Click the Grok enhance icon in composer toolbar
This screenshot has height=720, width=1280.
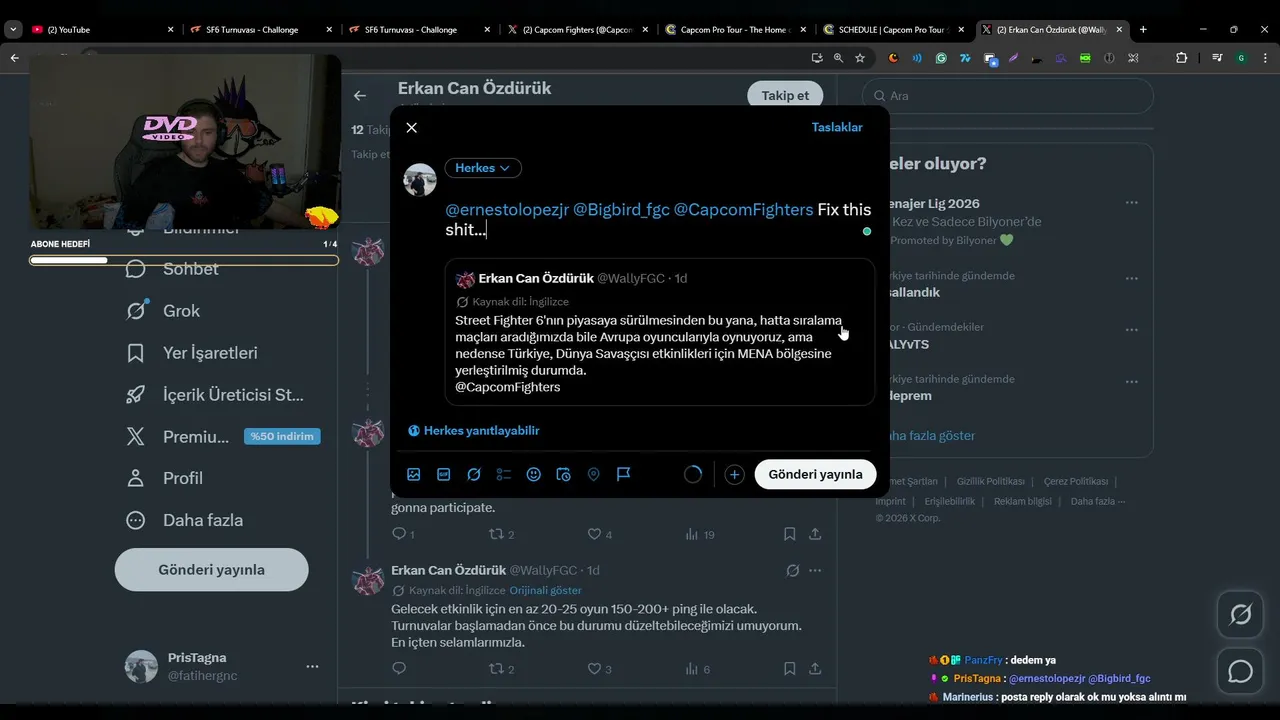click(x=474, y=474)
